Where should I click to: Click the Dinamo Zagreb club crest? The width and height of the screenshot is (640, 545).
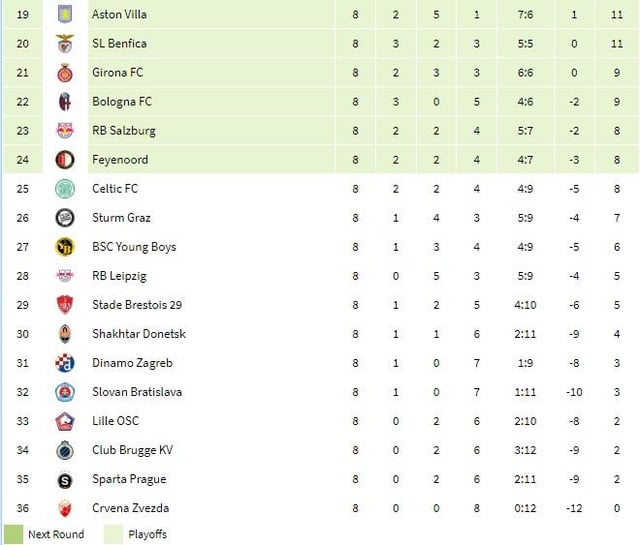coord(65,363)
